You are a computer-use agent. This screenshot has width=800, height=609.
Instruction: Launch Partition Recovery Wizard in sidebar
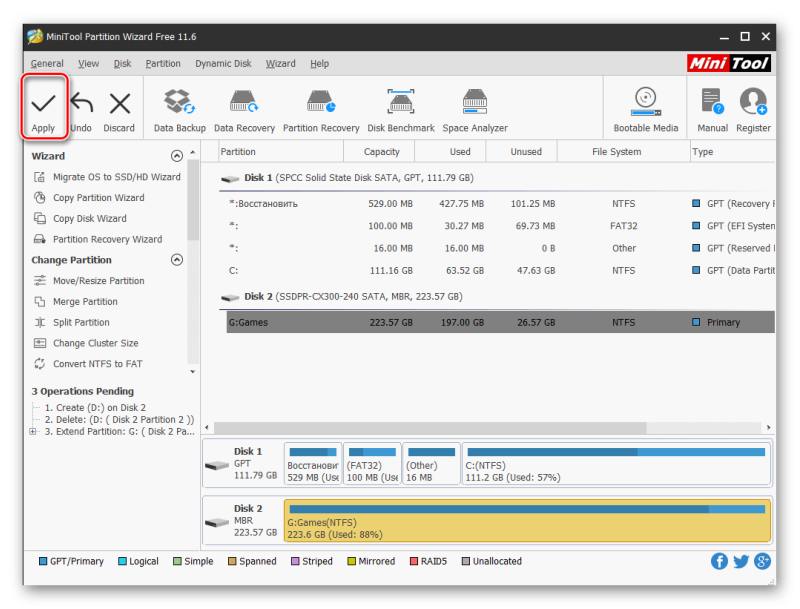[98, 239]
